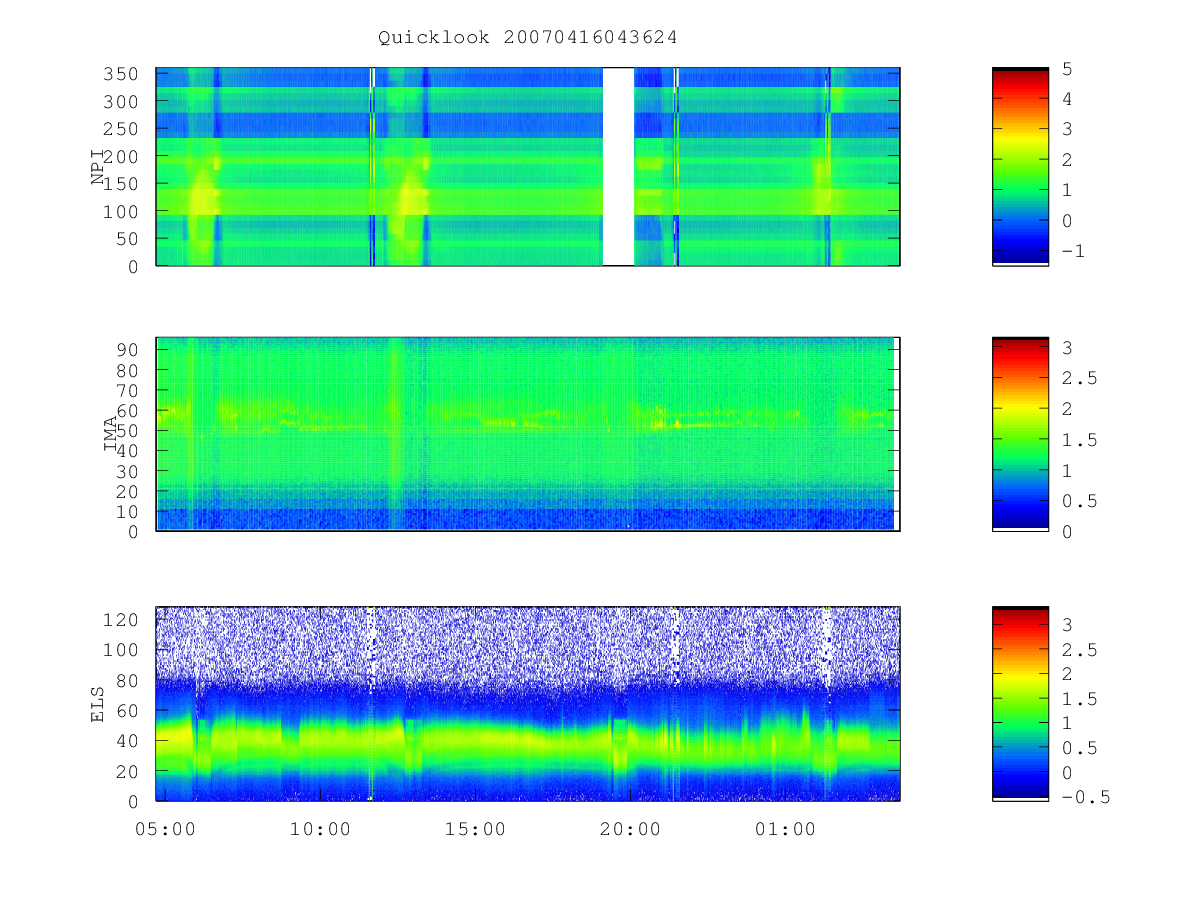Click the 350 tick on the NPI axis
1200x900 pixels.
(x=123, y=74)
